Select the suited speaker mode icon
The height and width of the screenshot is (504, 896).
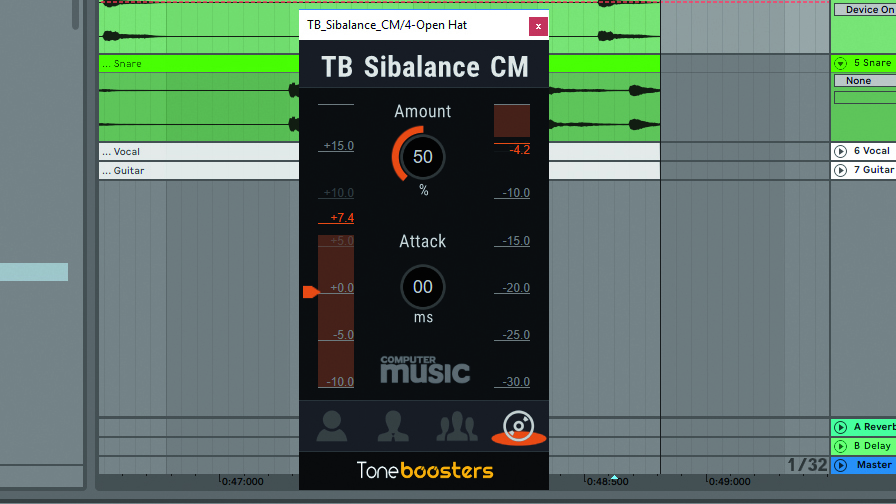393,426
